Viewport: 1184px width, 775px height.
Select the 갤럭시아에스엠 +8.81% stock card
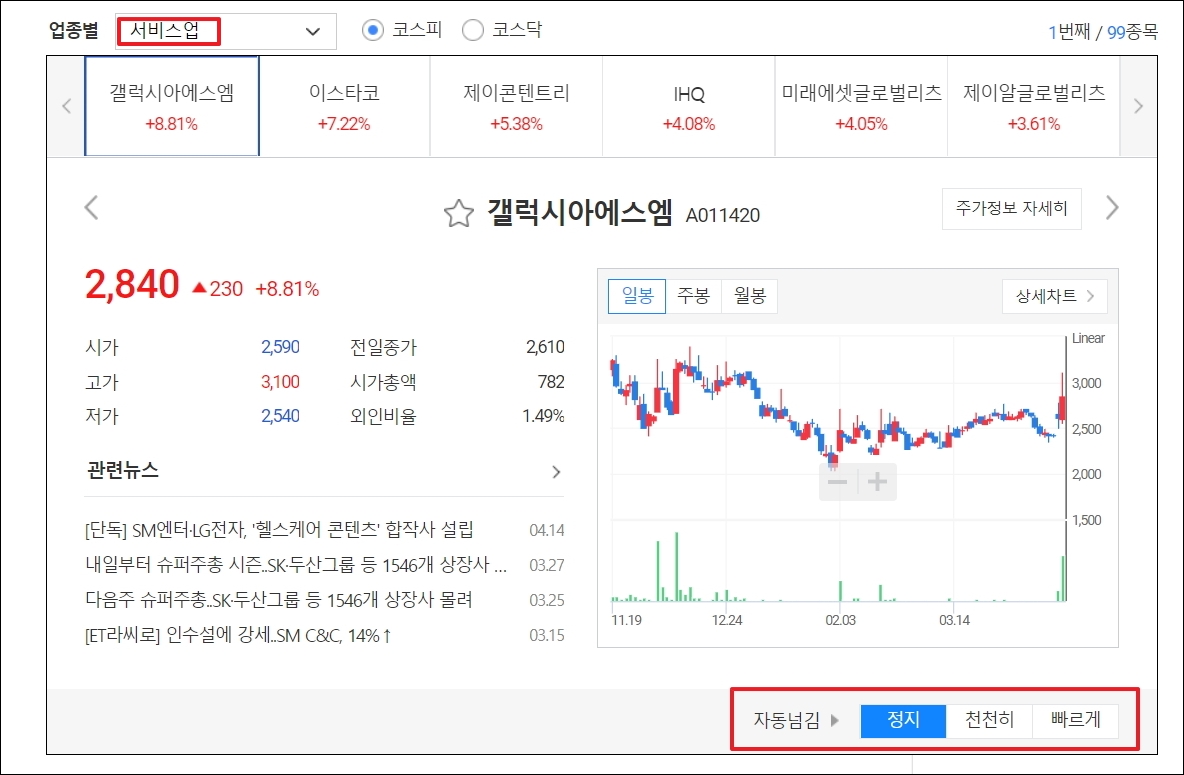coord(171,107)
